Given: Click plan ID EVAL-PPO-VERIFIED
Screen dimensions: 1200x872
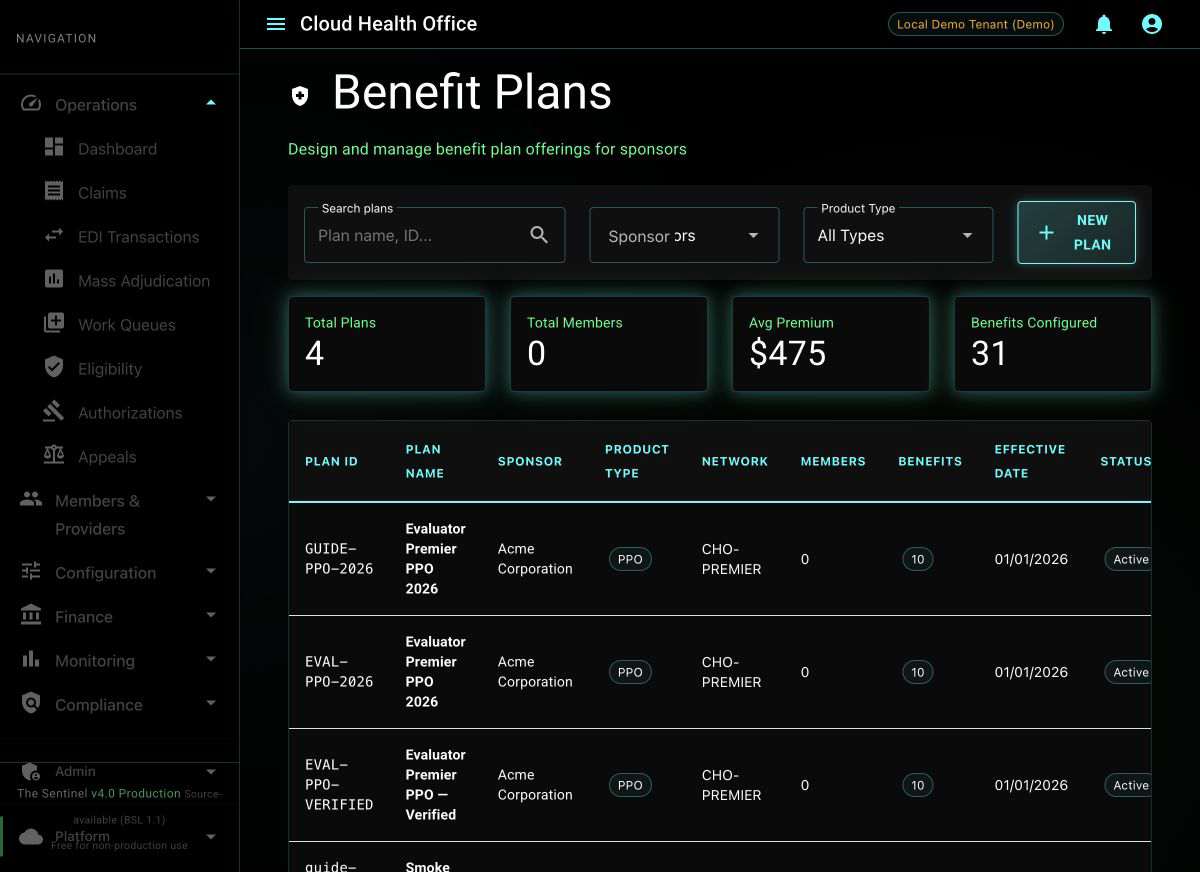Looking at the screenshot, I should [339, 784].
